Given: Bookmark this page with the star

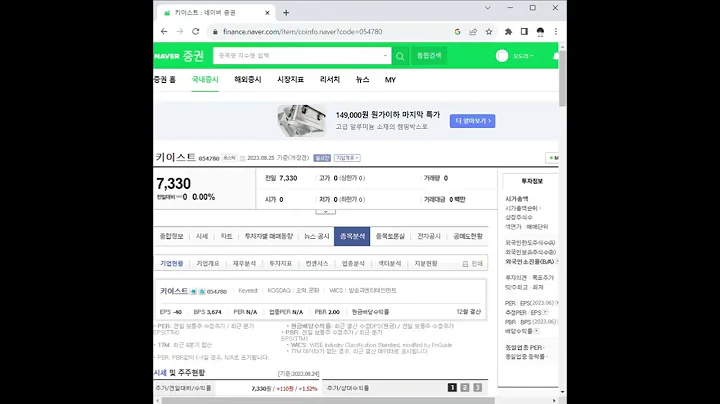Looking at the screenshot, I should (489, 32).
